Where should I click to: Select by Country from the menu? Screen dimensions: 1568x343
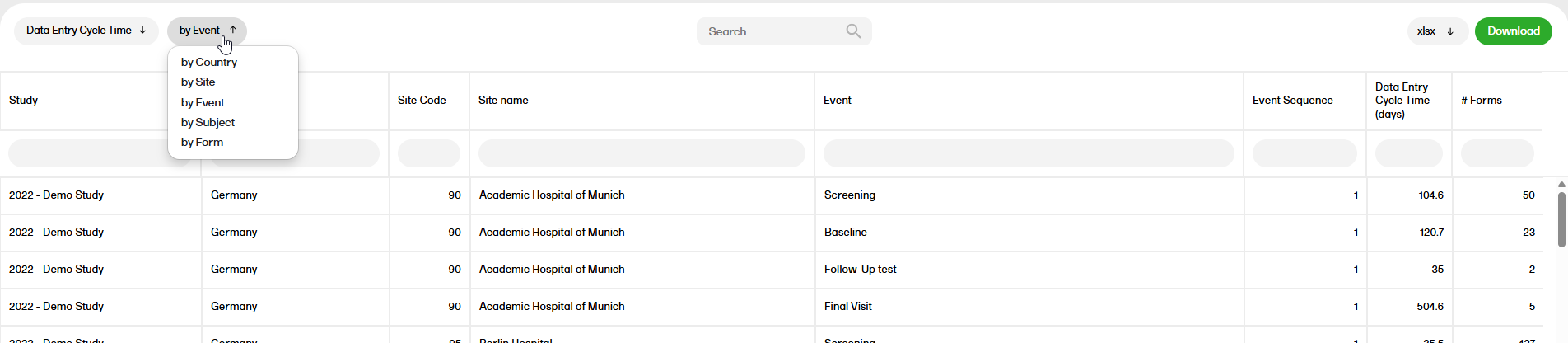(x=209, y=62)
